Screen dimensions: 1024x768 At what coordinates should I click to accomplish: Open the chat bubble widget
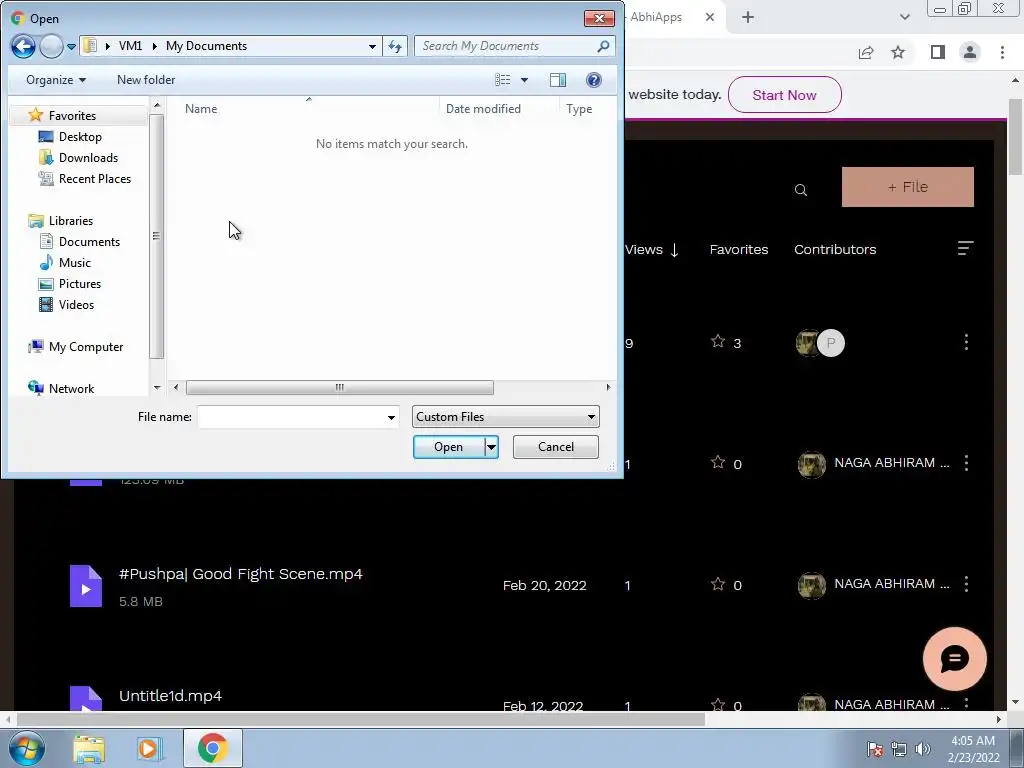point(954,659)
